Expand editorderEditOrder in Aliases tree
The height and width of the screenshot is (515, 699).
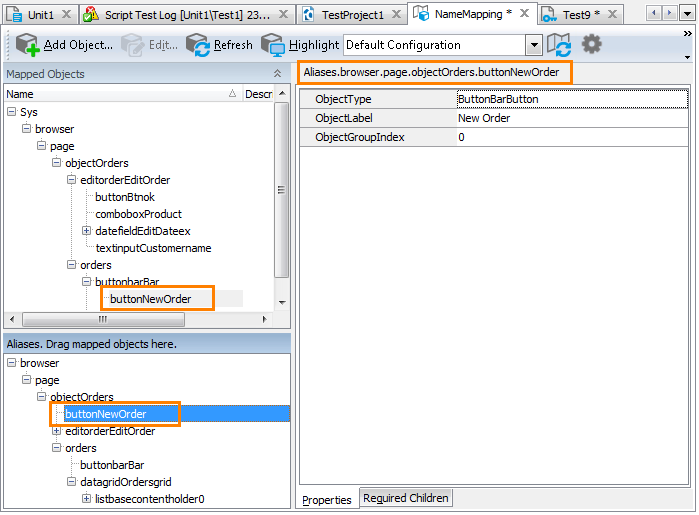click(x=57, y=431)
